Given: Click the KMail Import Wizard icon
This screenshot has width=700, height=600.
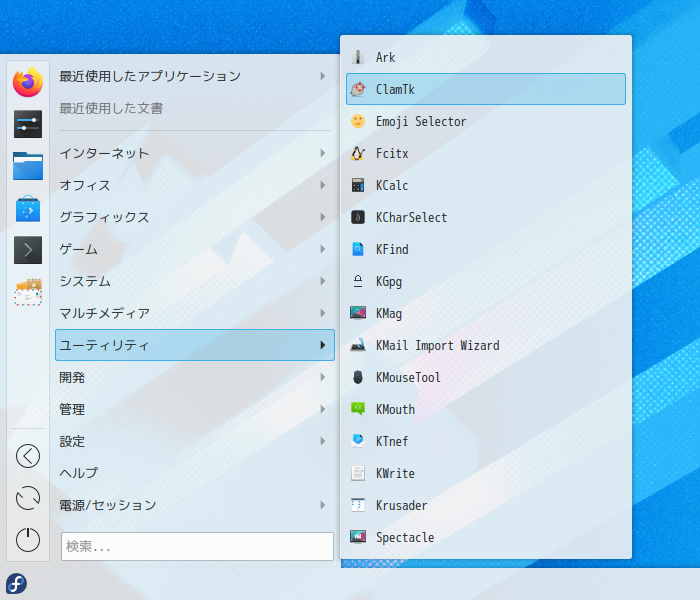Looking at the screenshot, I should tap(358, 345).
